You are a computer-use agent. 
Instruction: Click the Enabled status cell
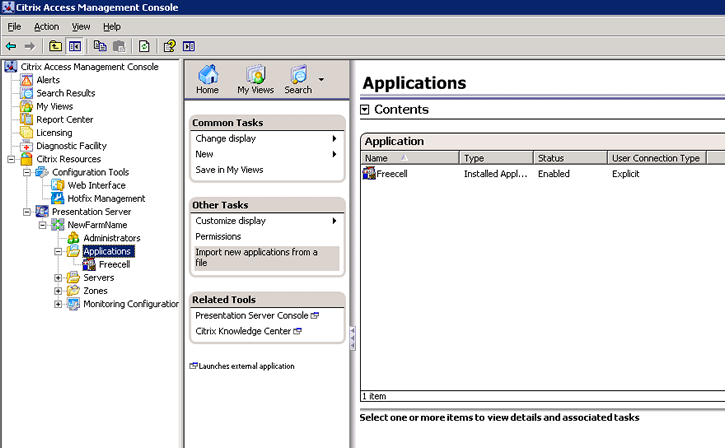pos(553,174)
